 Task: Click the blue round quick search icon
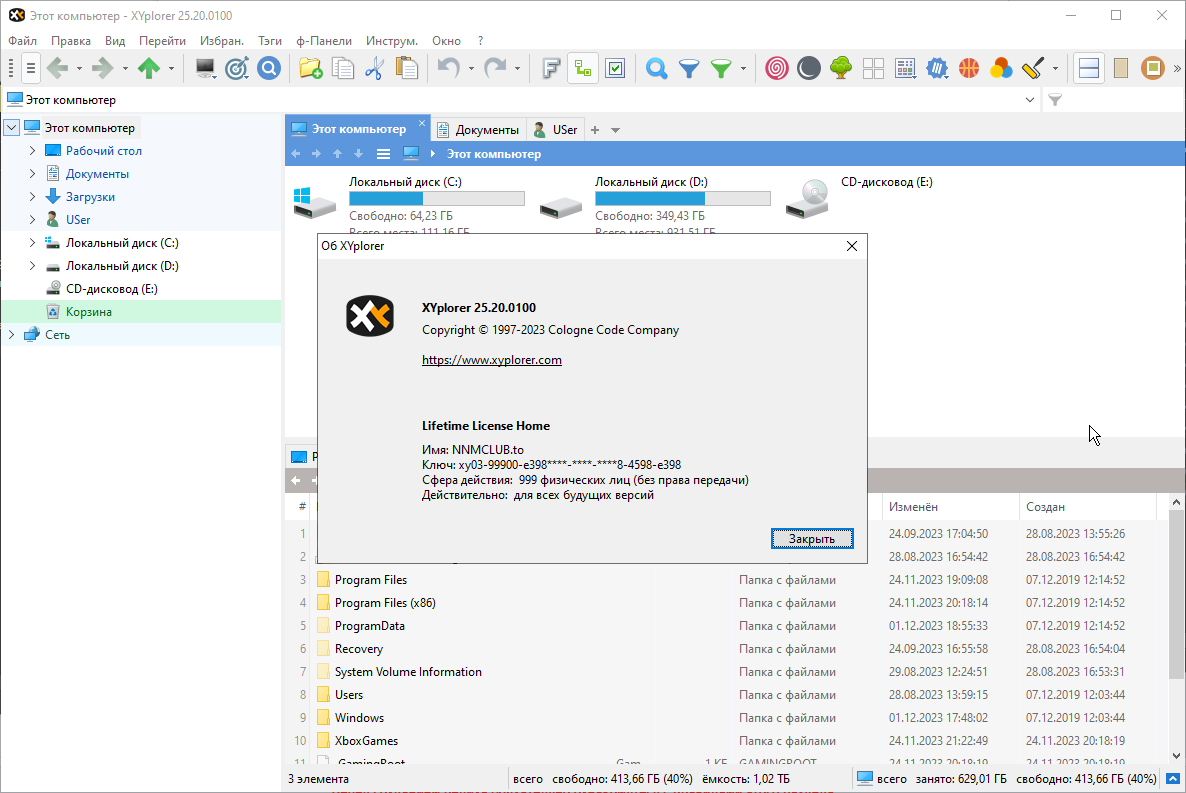coord(269,68)
